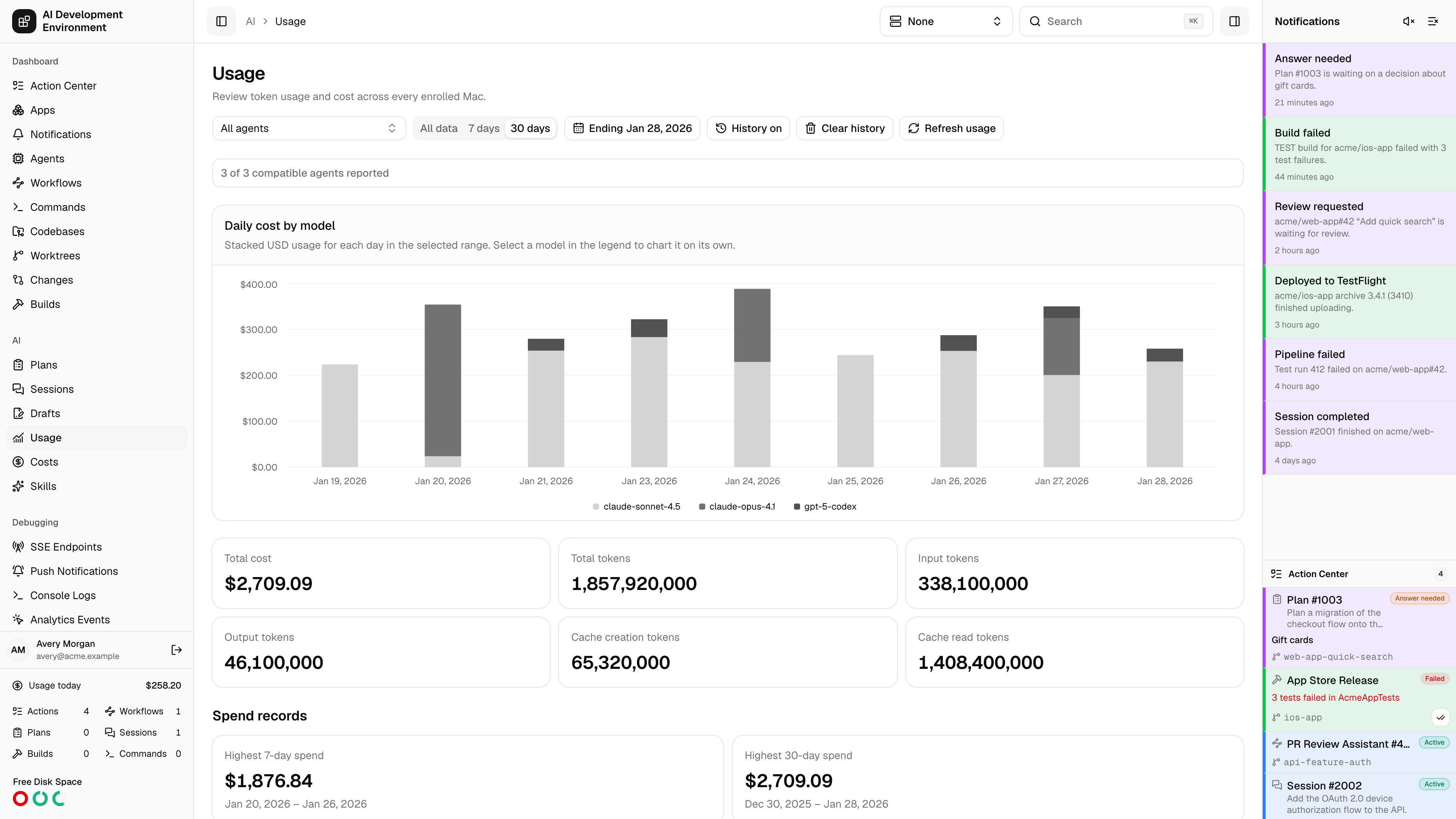Open the None selector dropdown
This screenshot has height=819, width=1456.
click(x=946, y=22)
